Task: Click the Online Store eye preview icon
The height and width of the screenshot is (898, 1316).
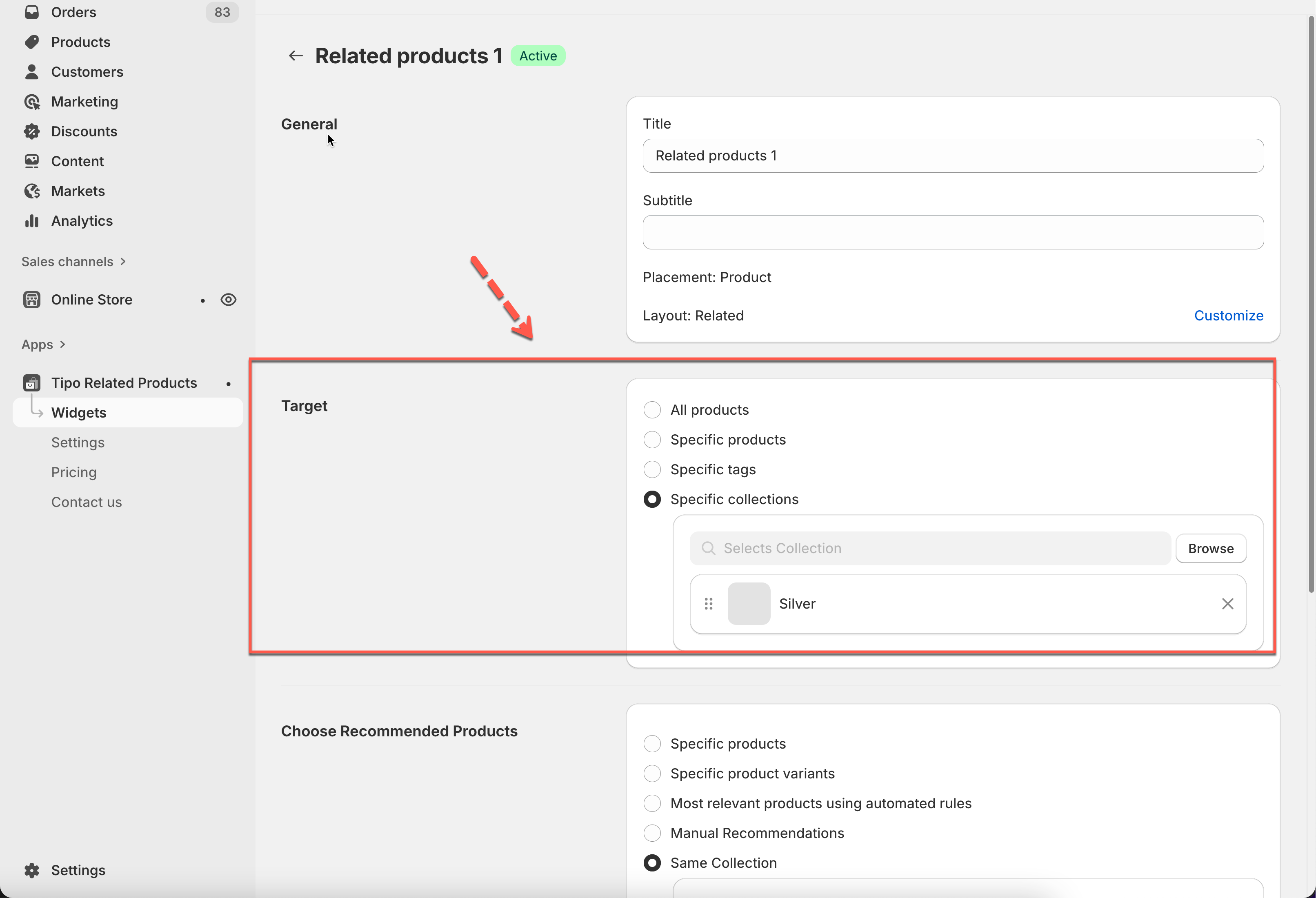Action: 228,300
